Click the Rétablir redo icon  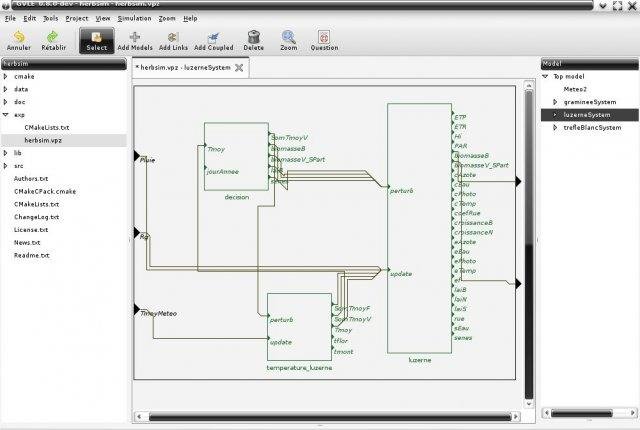click(x=55, y=36)
